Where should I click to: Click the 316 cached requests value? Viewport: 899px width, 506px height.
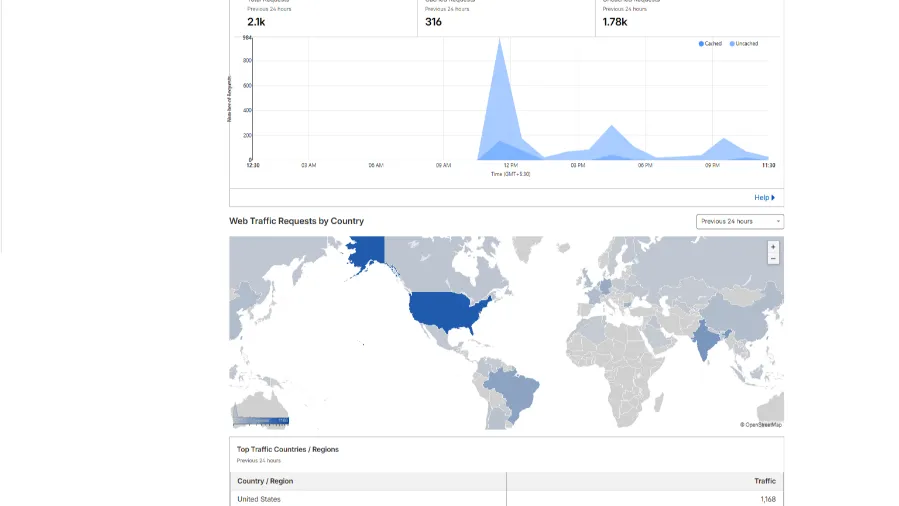(433, 22)
